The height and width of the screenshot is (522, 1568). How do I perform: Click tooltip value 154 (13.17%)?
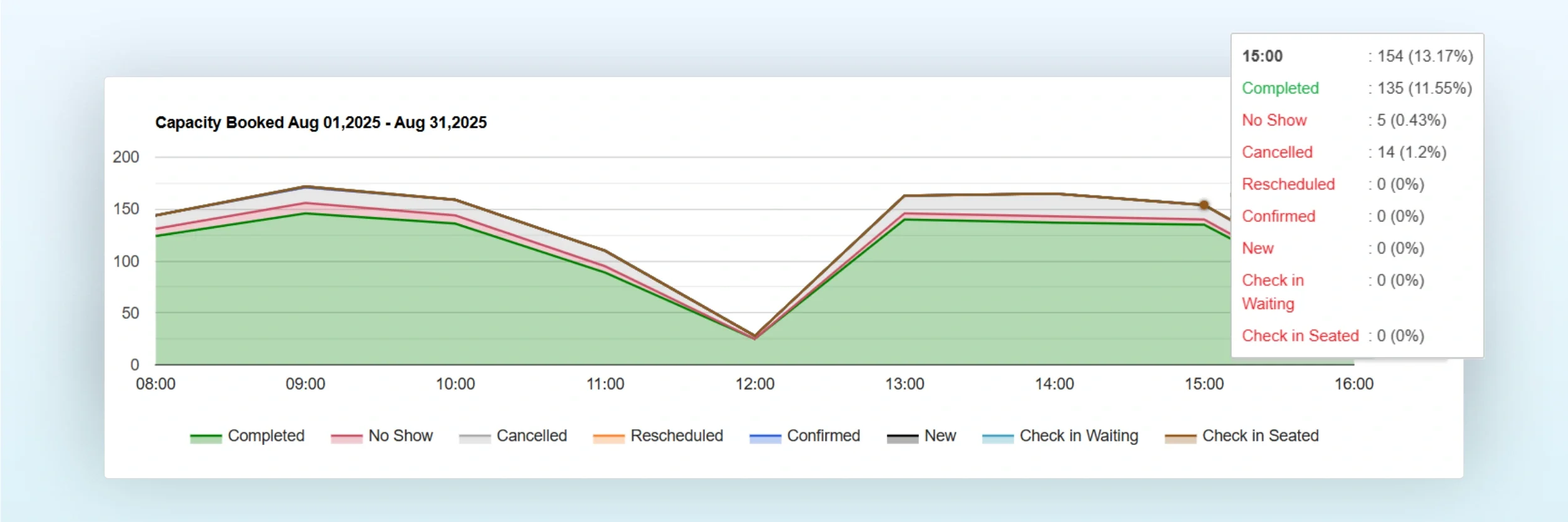(1425, 56)
